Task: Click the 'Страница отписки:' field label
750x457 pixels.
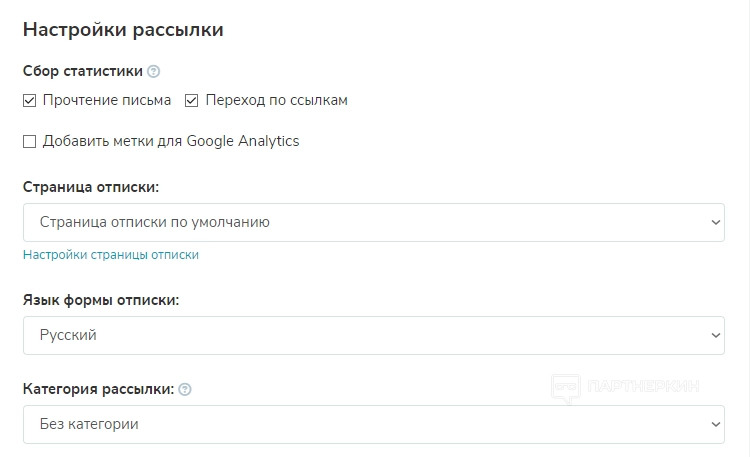Action: tap(91, 187)
